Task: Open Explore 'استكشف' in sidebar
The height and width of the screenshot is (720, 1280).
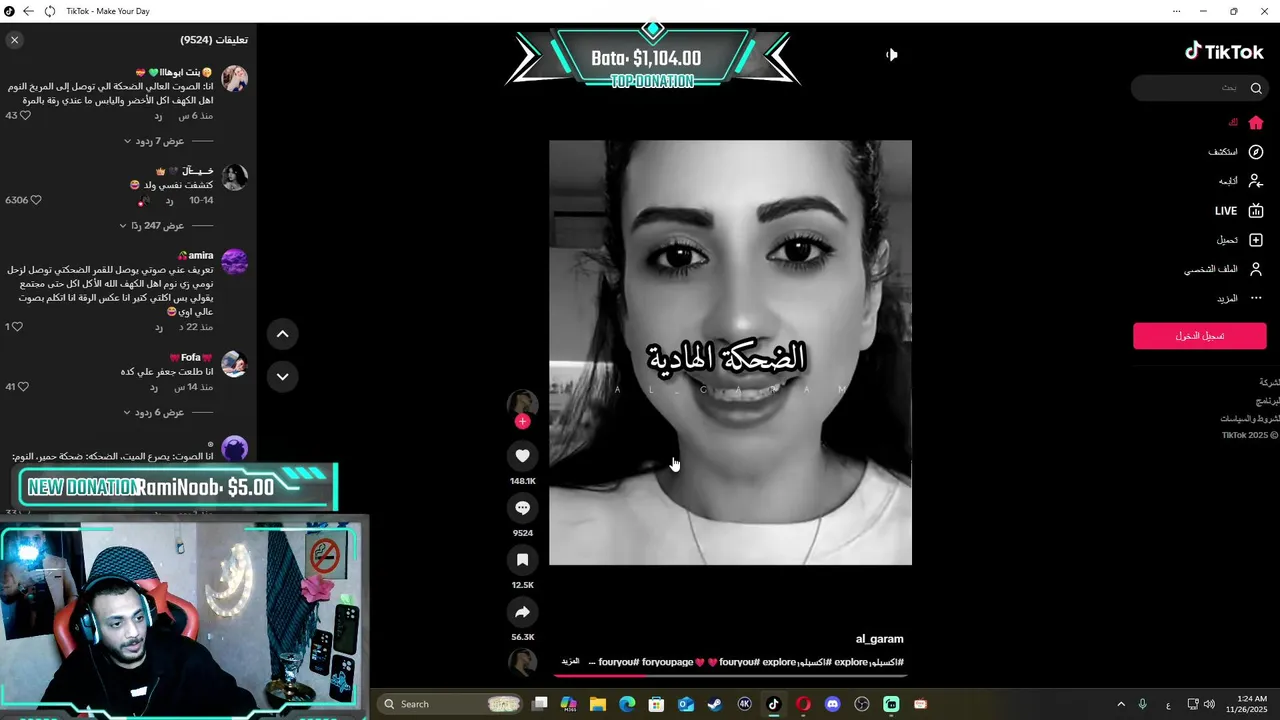Action: [x=1236, y=152]
